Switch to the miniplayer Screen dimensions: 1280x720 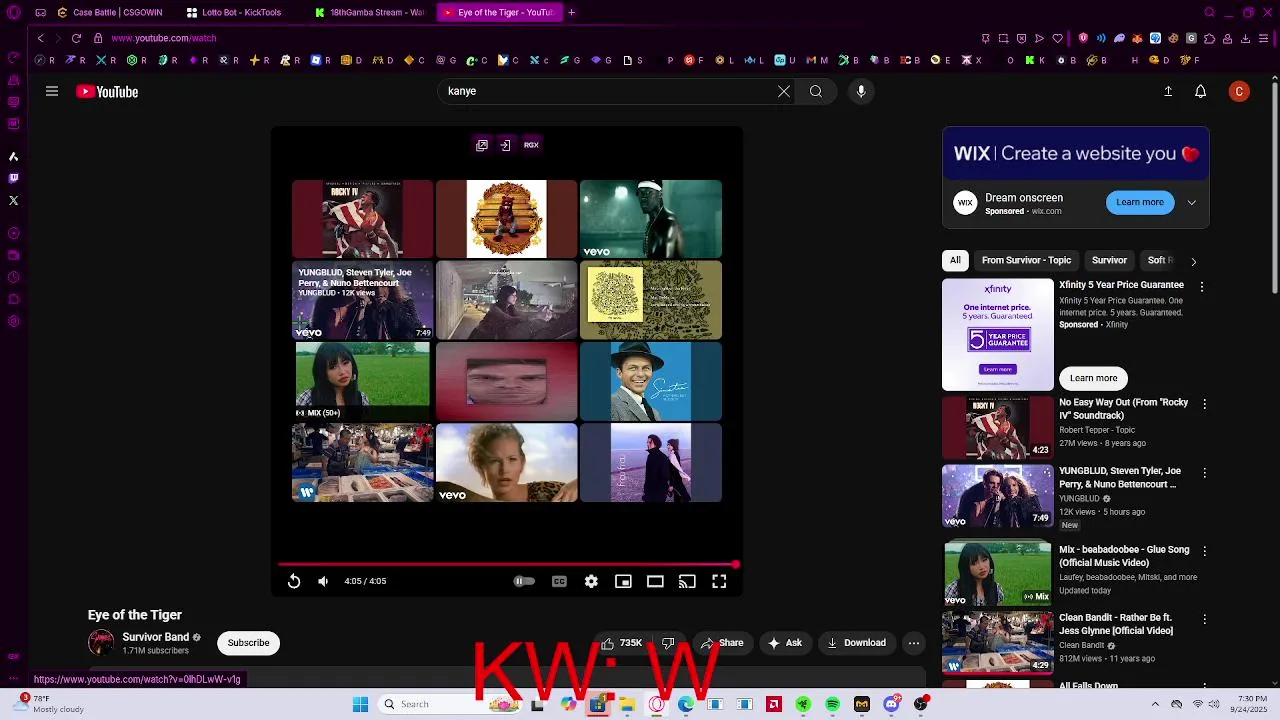coord(623,581)
